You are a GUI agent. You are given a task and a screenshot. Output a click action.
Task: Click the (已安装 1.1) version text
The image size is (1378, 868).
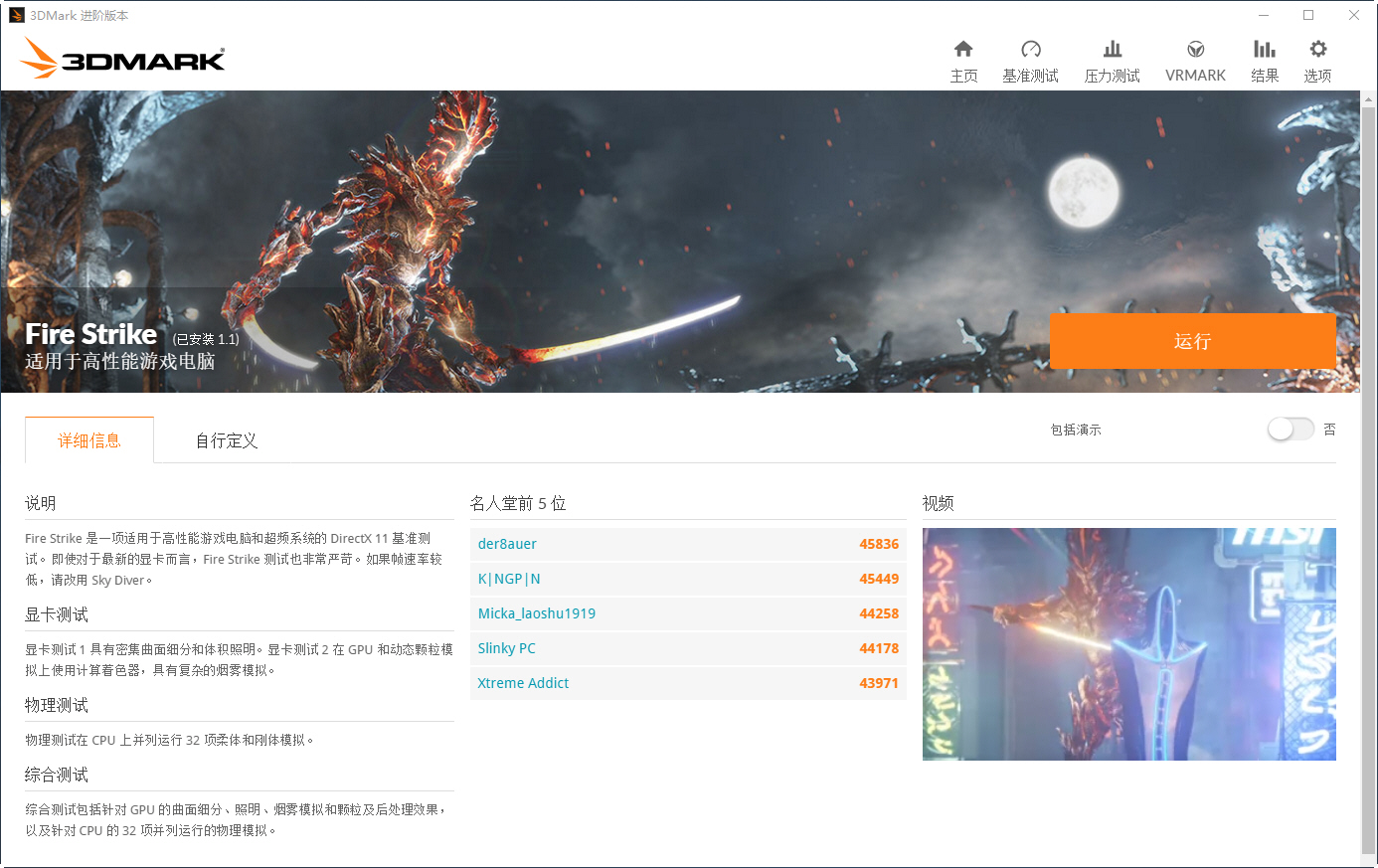(206, 339)
